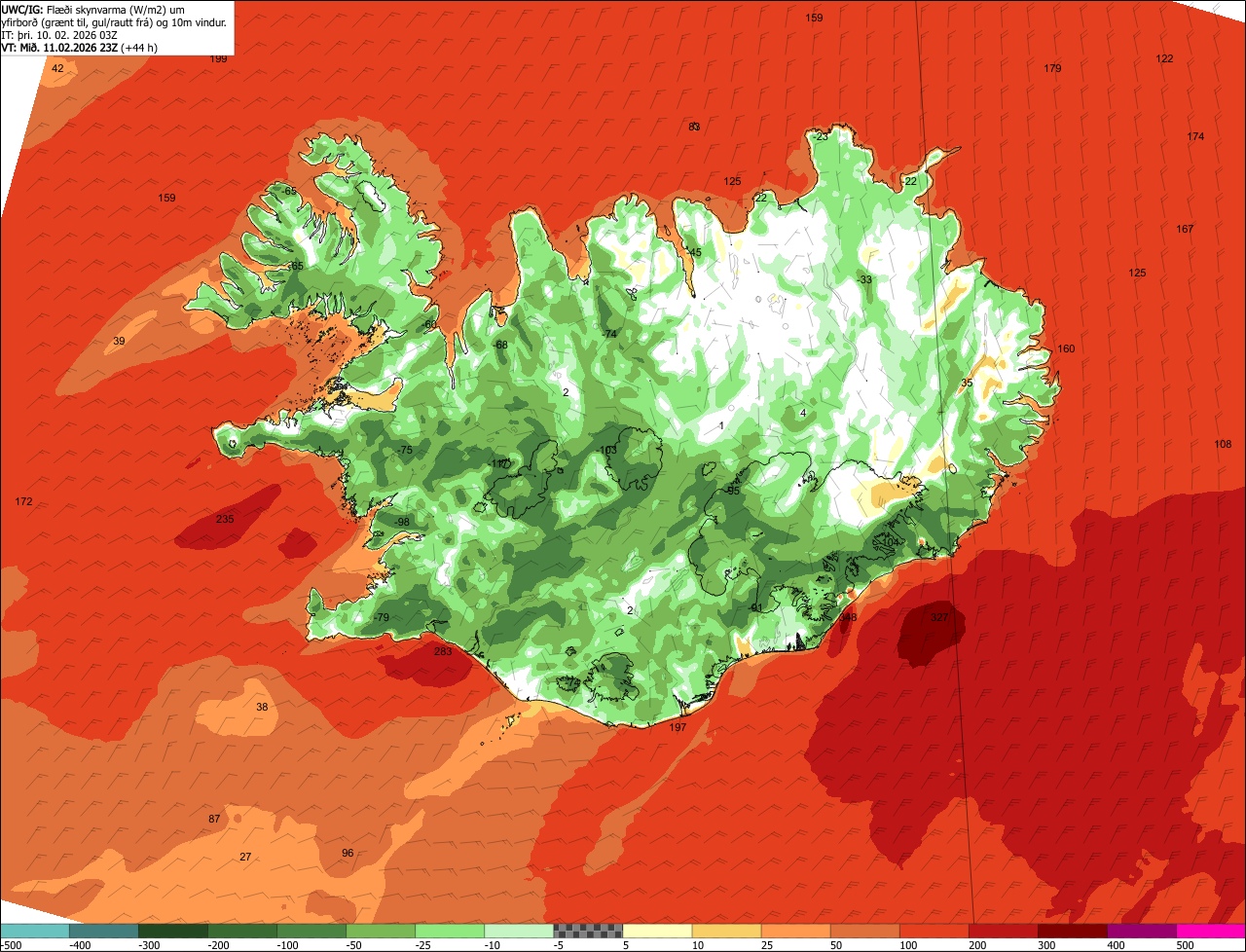Viewport: 1246px width, 952px height.
Task: Click the map value '327' southeast of Iceland
Action: click(939, 618)
